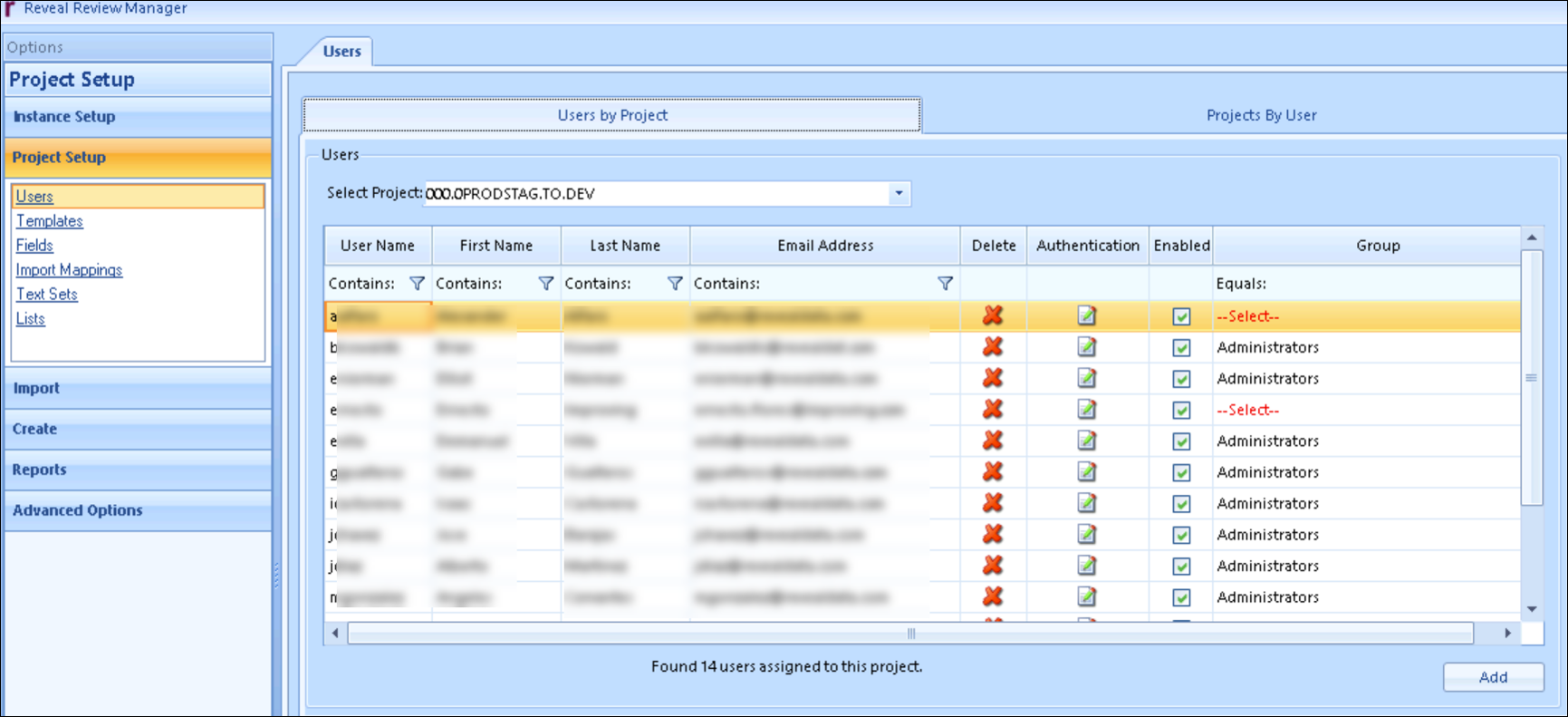Open the Last Name filter funnel

click(675, 284)
